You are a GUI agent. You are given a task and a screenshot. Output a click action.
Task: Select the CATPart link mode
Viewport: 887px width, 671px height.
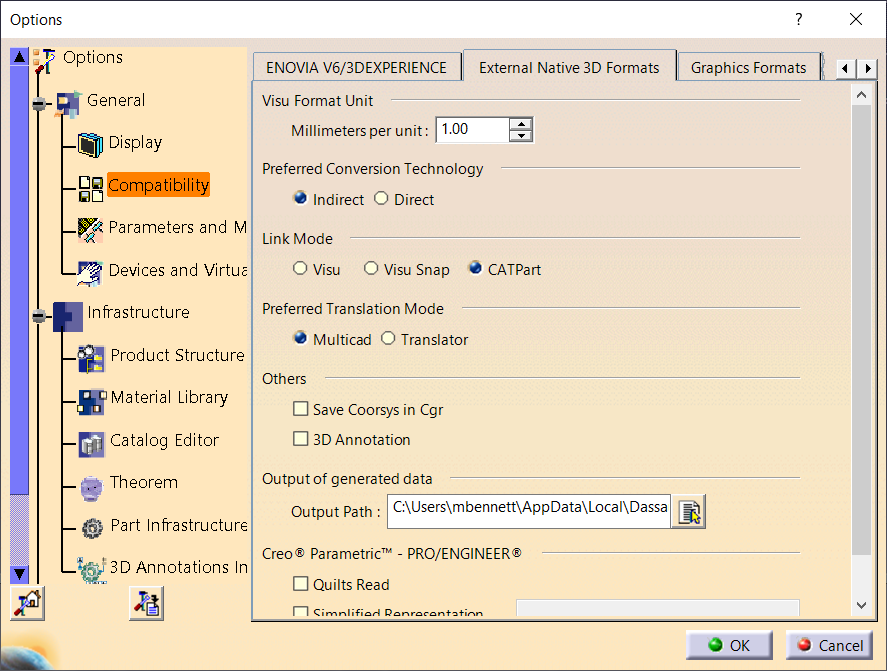475,268
